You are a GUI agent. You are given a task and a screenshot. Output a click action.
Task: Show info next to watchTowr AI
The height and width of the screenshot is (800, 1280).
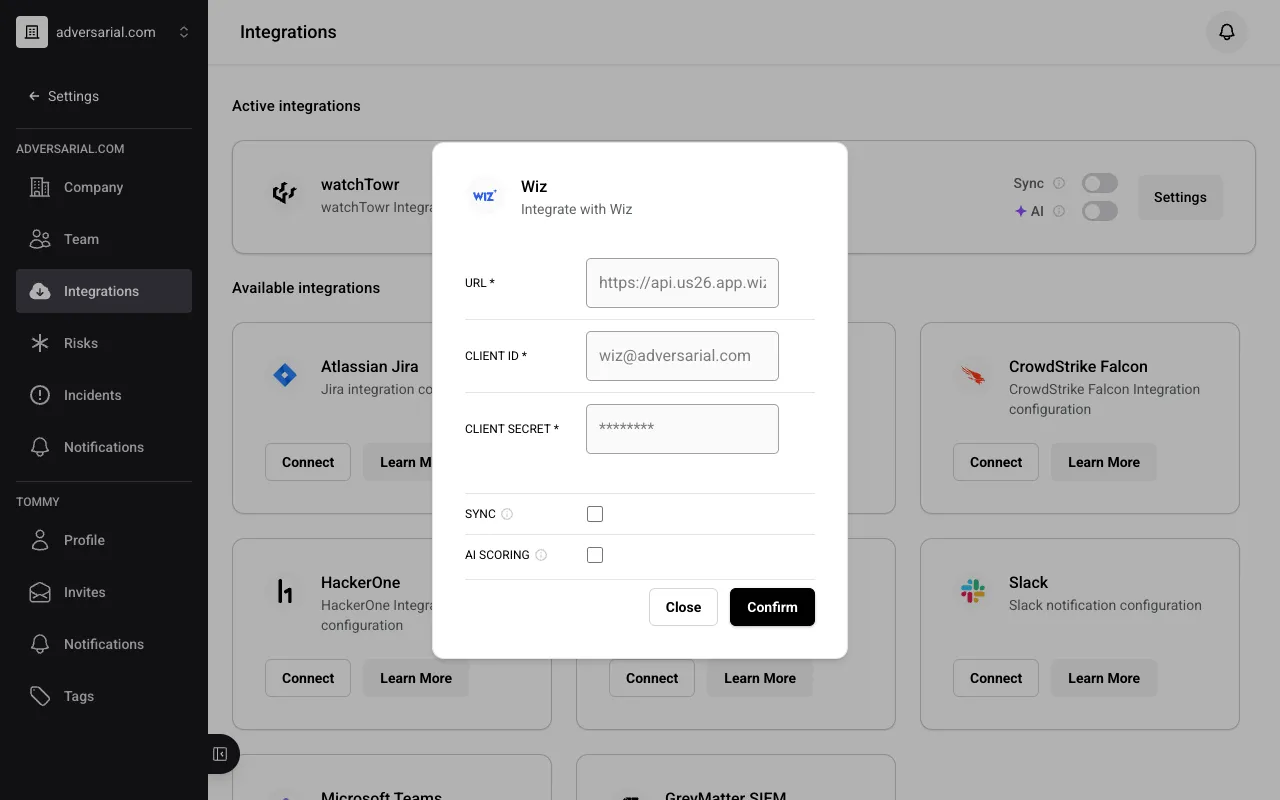click(1059, 211)
